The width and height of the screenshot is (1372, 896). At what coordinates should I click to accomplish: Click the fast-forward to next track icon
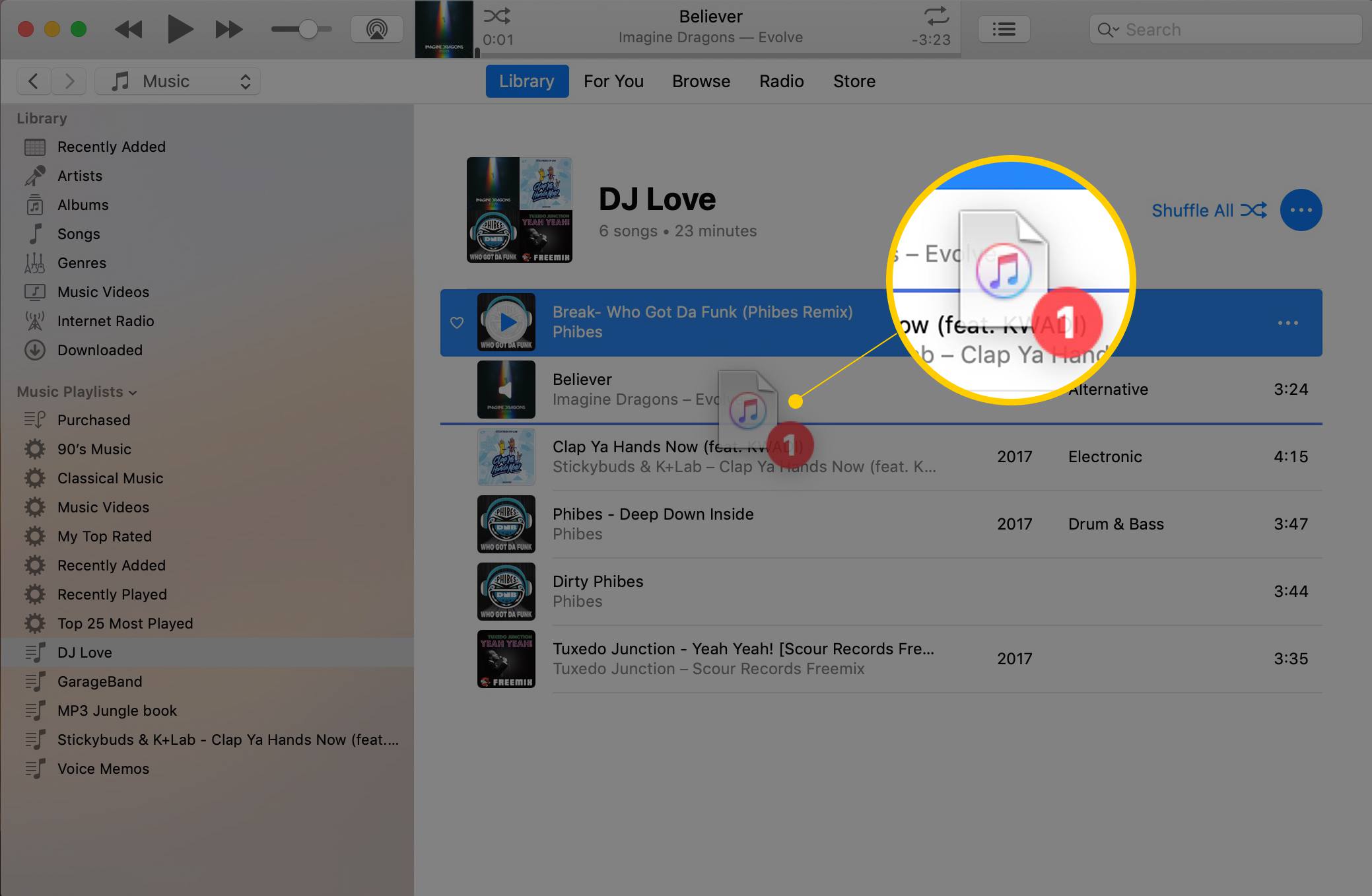click(x=225, y=28)
